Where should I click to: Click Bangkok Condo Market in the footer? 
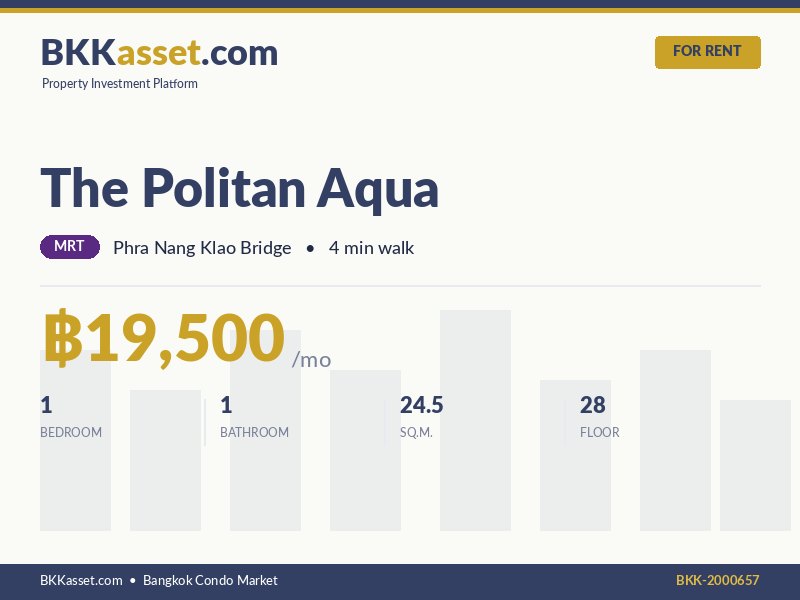tap(210, 580)
